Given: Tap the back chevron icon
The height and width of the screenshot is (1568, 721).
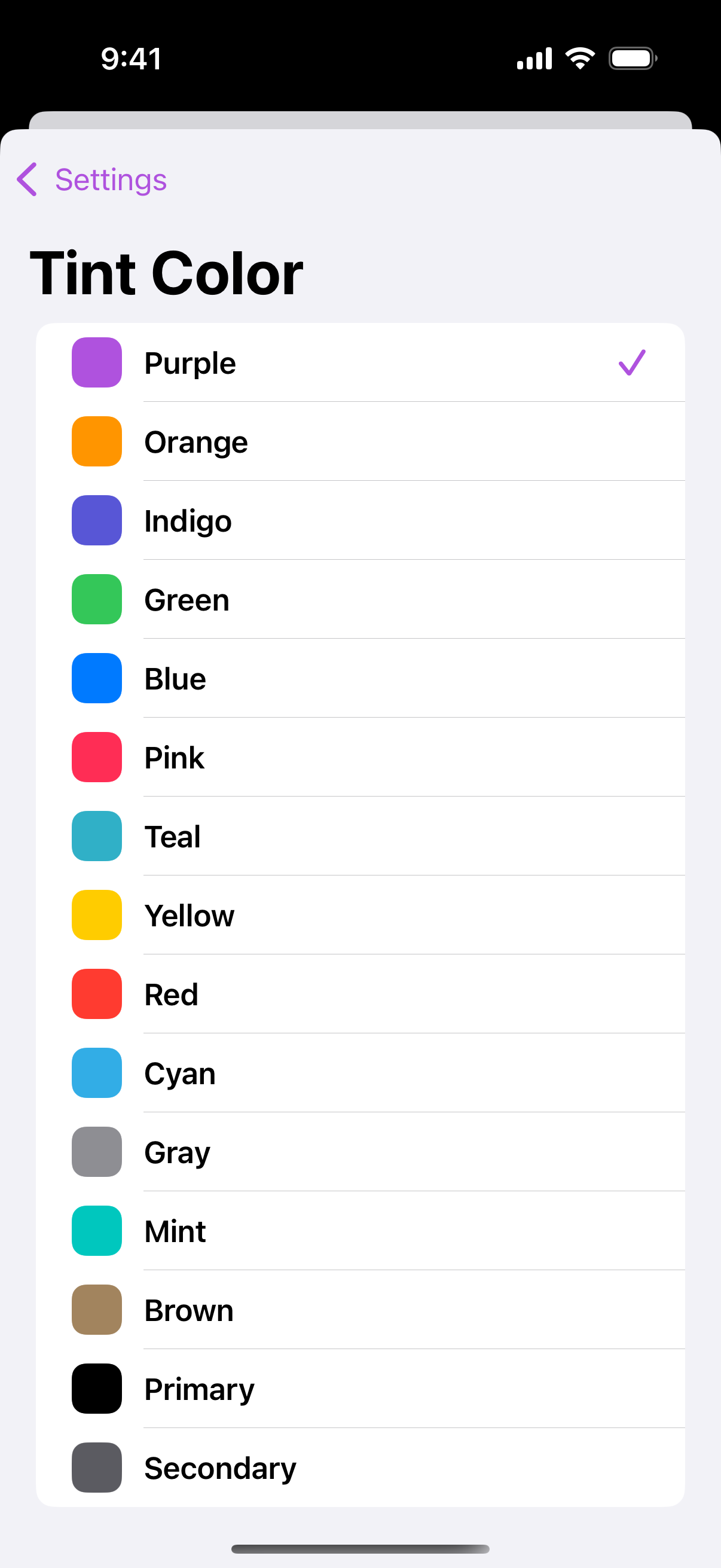Looking at the screenshot, I should coord(28,179).
